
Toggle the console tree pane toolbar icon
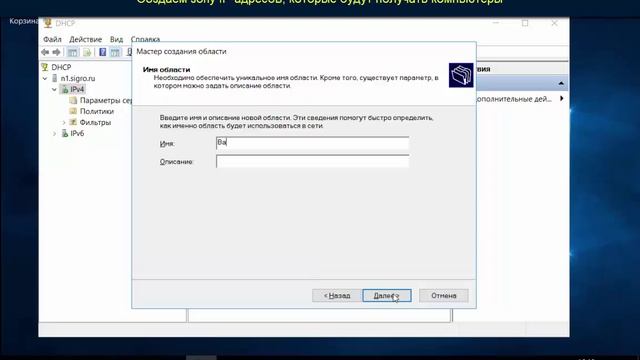[x=73, y=52]
